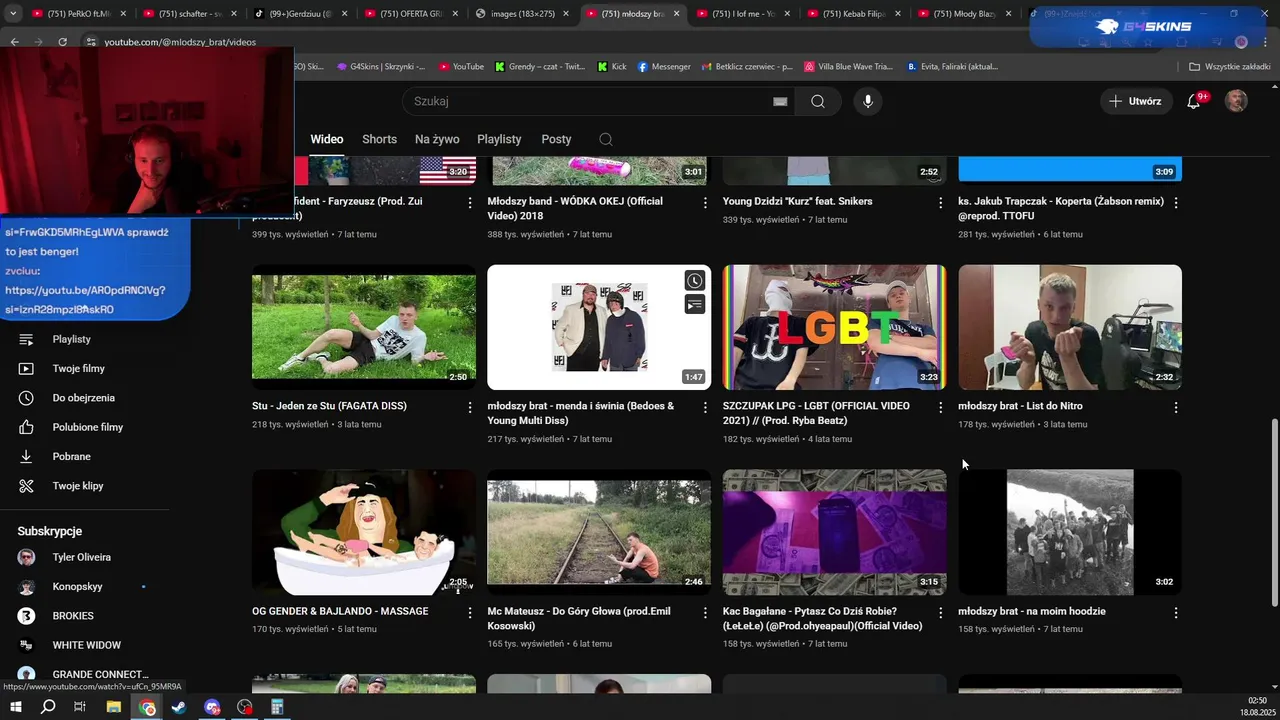The image size is (1280, 720).
Task: Open options menu for Young Dzidzi Kurz video
Action: pyautogui.click(x=940, y=202)
